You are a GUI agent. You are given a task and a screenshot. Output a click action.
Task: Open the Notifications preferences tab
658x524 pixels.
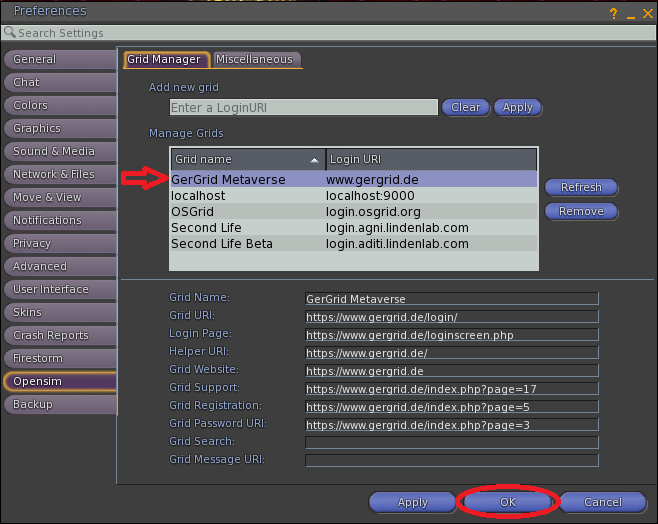tap(60, 220)
